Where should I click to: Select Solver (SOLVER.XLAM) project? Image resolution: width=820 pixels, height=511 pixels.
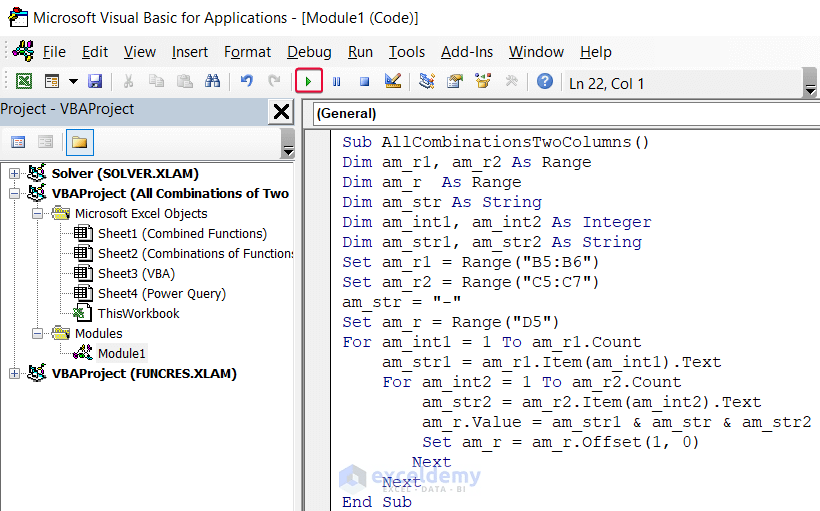pyautogui.click(x=125, y=174)
